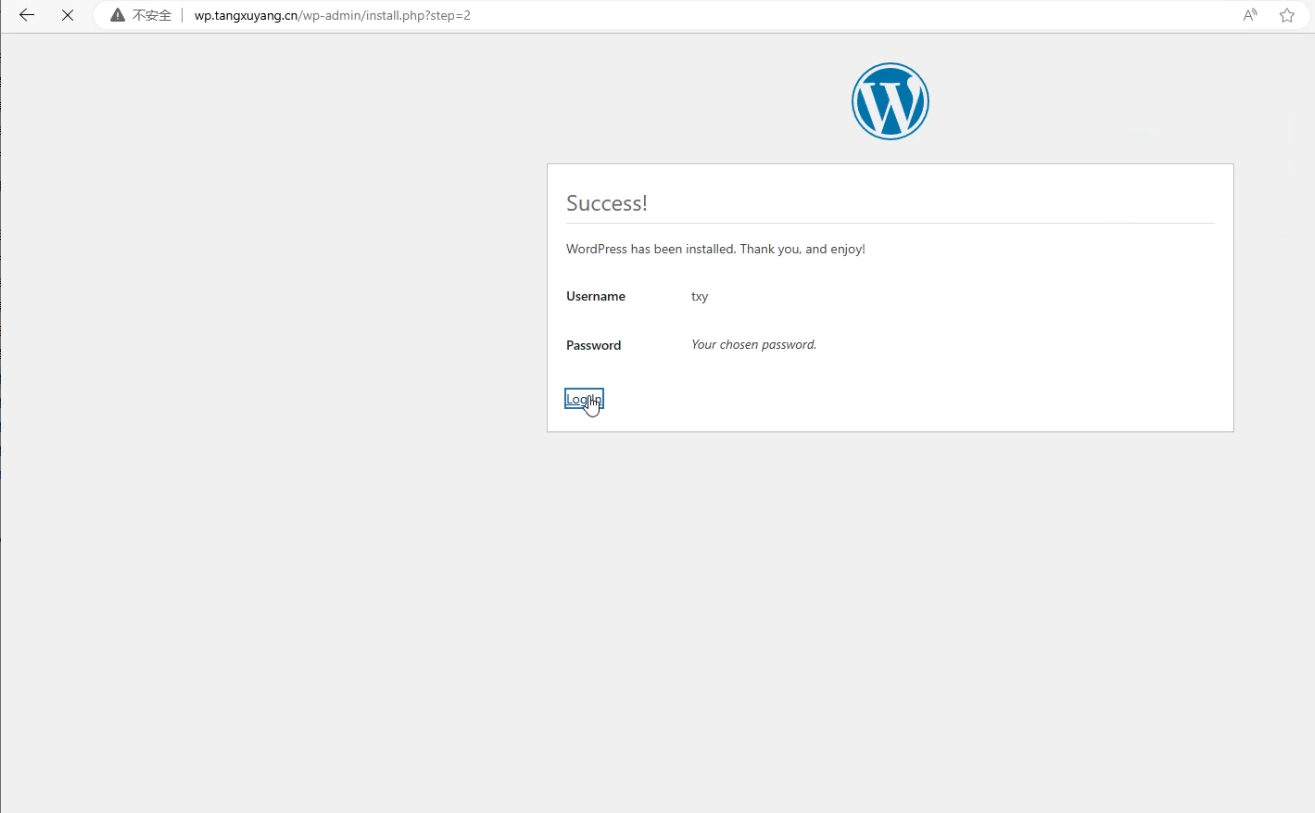The image size is (1315, 813).
Task: Click the 'Success!' heading
Action: tap(607, 203)
